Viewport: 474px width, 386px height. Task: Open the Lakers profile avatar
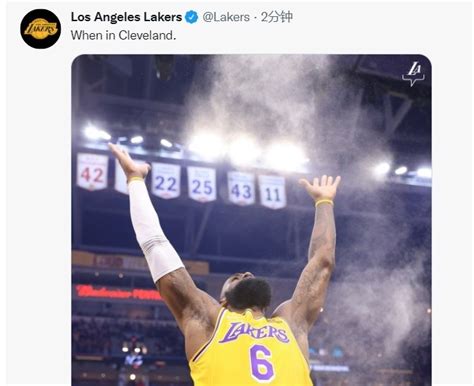pos(41,29)
